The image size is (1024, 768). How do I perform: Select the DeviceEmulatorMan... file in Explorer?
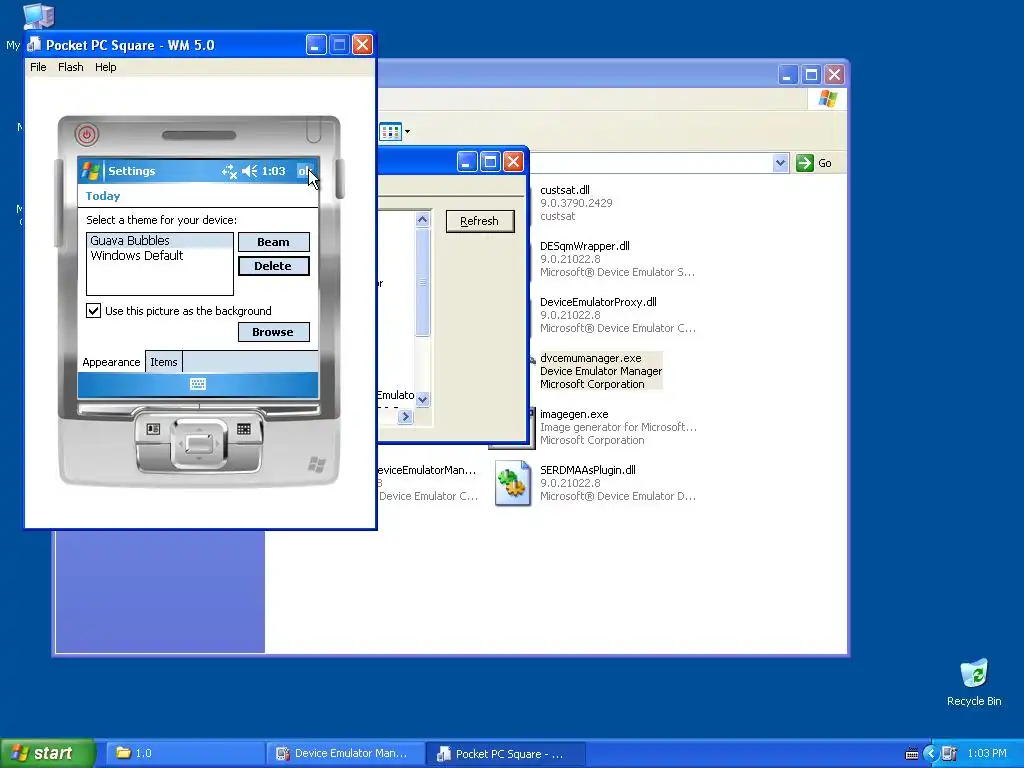click(x=427, y=470)
